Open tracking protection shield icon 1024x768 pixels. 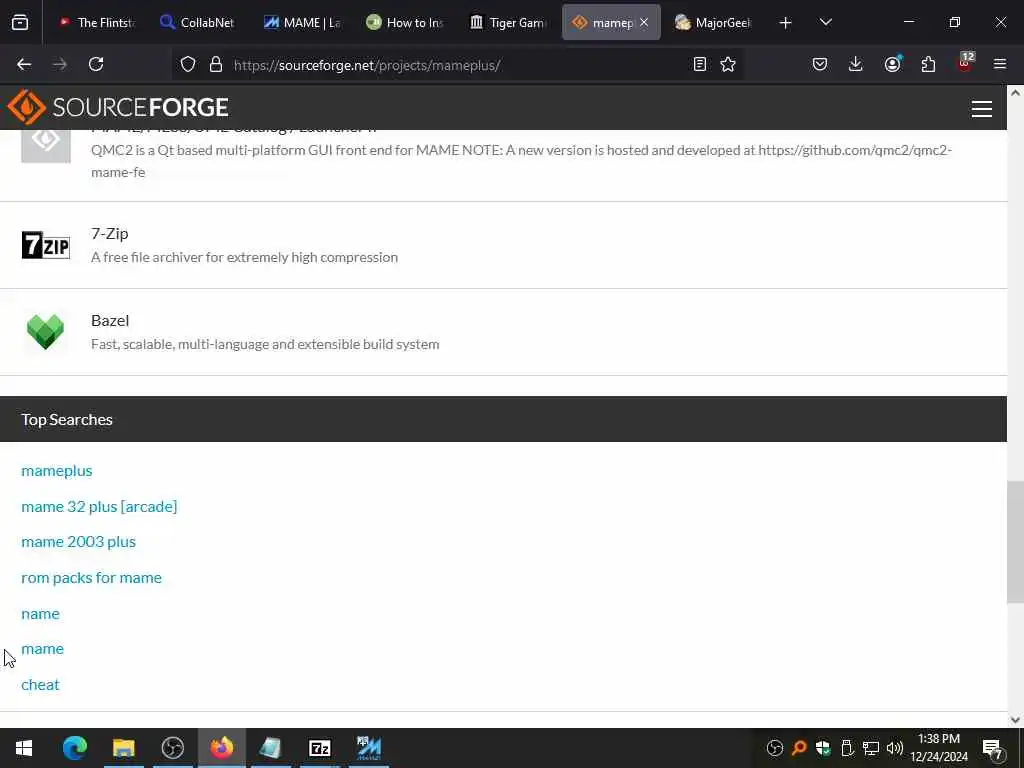tap(188, 64)
